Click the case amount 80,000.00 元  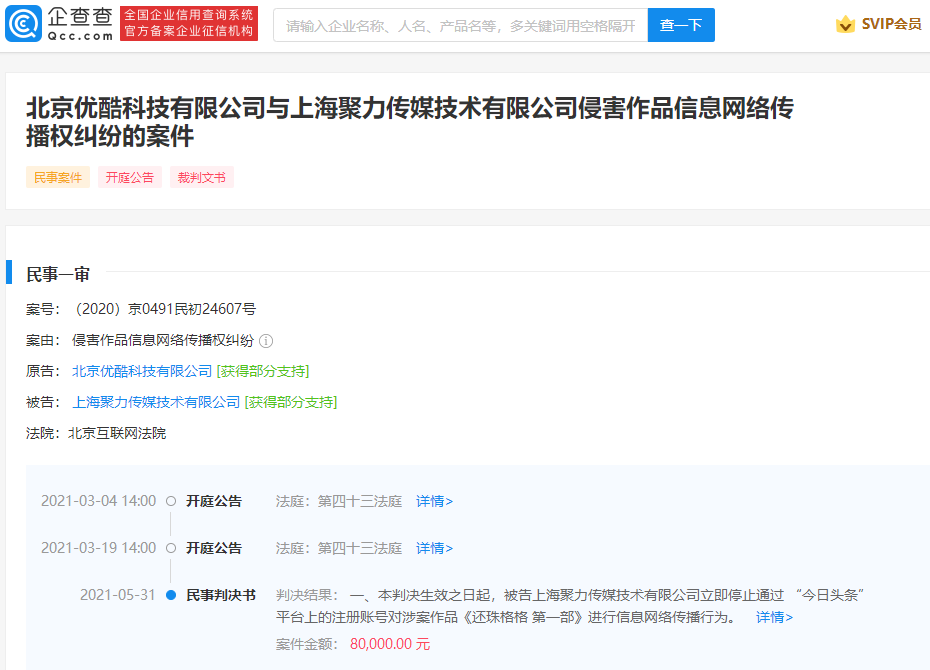[x=390, y=644]
